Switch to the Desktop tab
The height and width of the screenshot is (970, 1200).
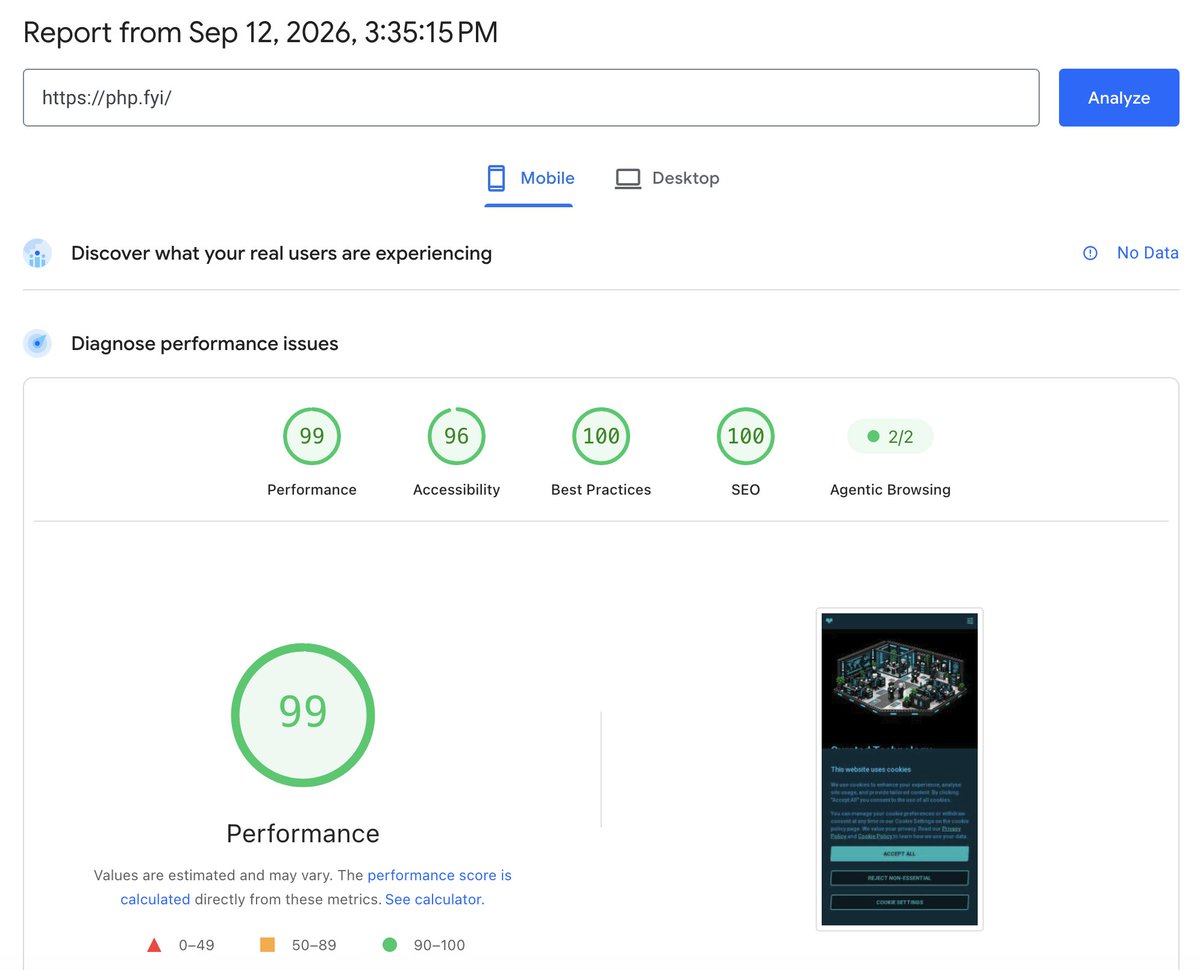[666, 179]
